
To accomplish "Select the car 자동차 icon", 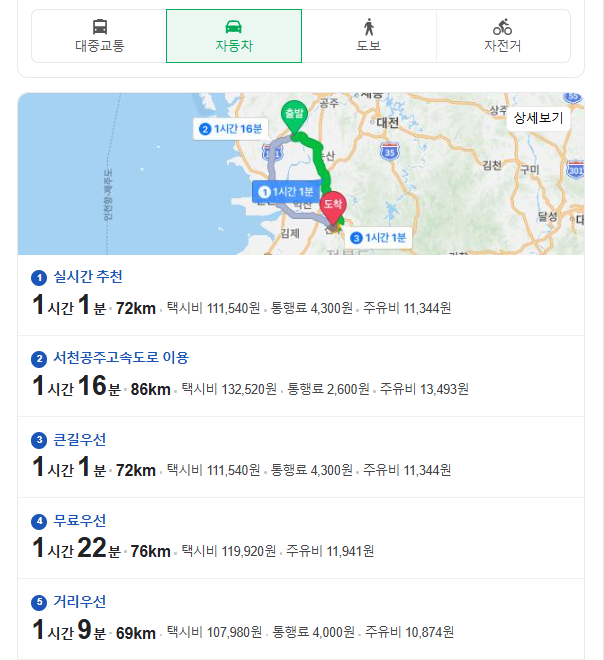I will pos(234,27).
